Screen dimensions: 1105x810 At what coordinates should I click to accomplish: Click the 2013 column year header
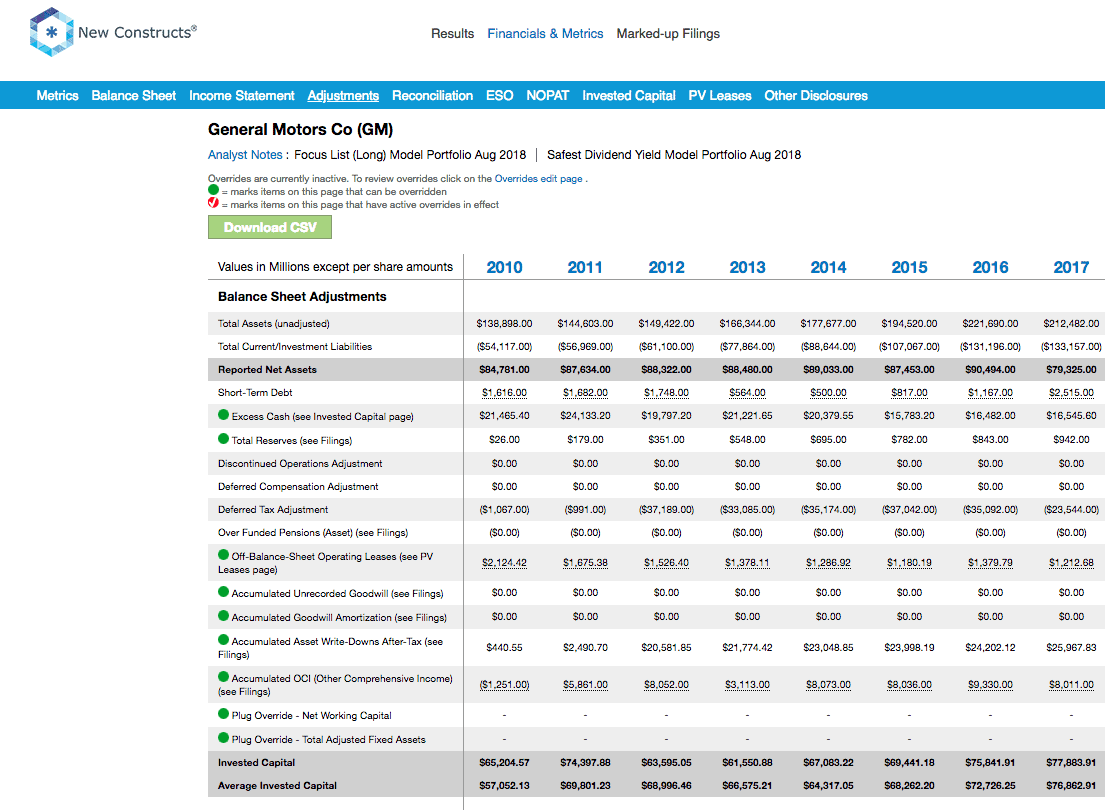(747, 267)
